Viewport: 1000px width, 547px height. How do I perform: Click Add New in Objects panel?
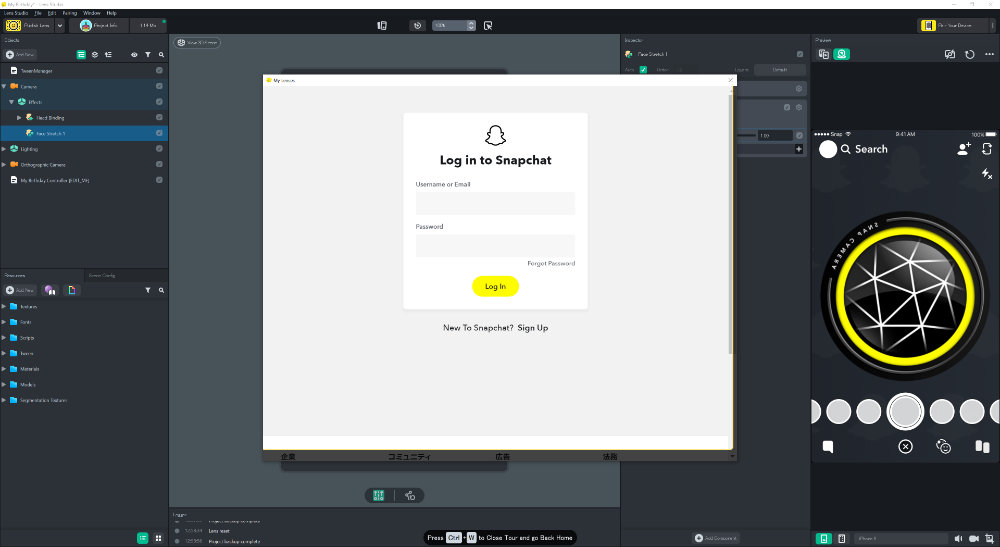[20, 55]
